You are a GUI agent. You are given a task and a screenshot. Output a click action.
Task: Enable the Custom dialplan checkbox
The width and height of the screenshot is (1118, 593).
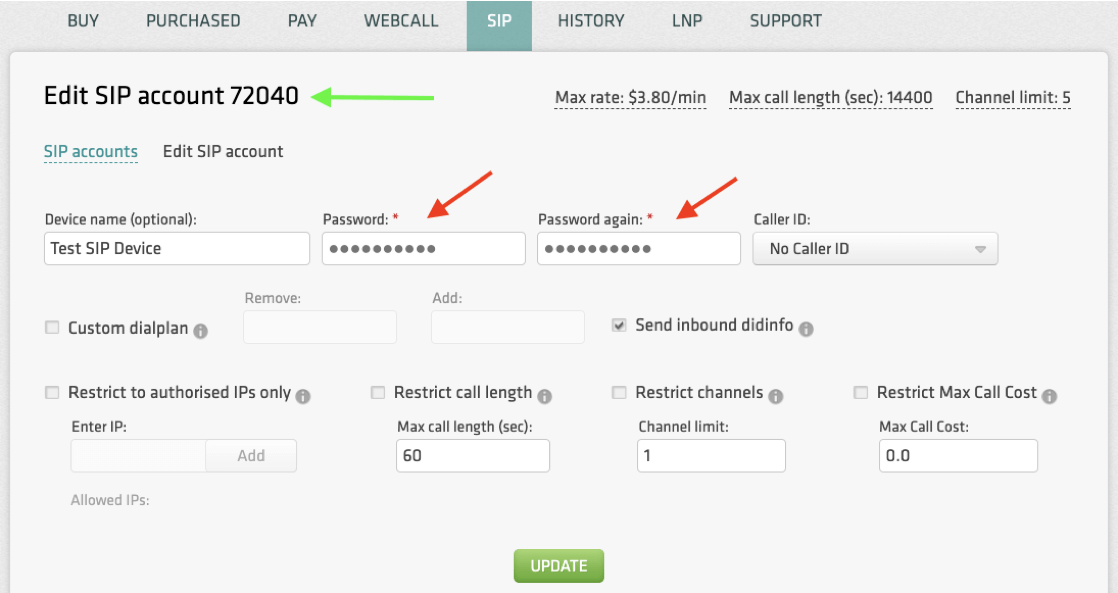click(52, 327)
